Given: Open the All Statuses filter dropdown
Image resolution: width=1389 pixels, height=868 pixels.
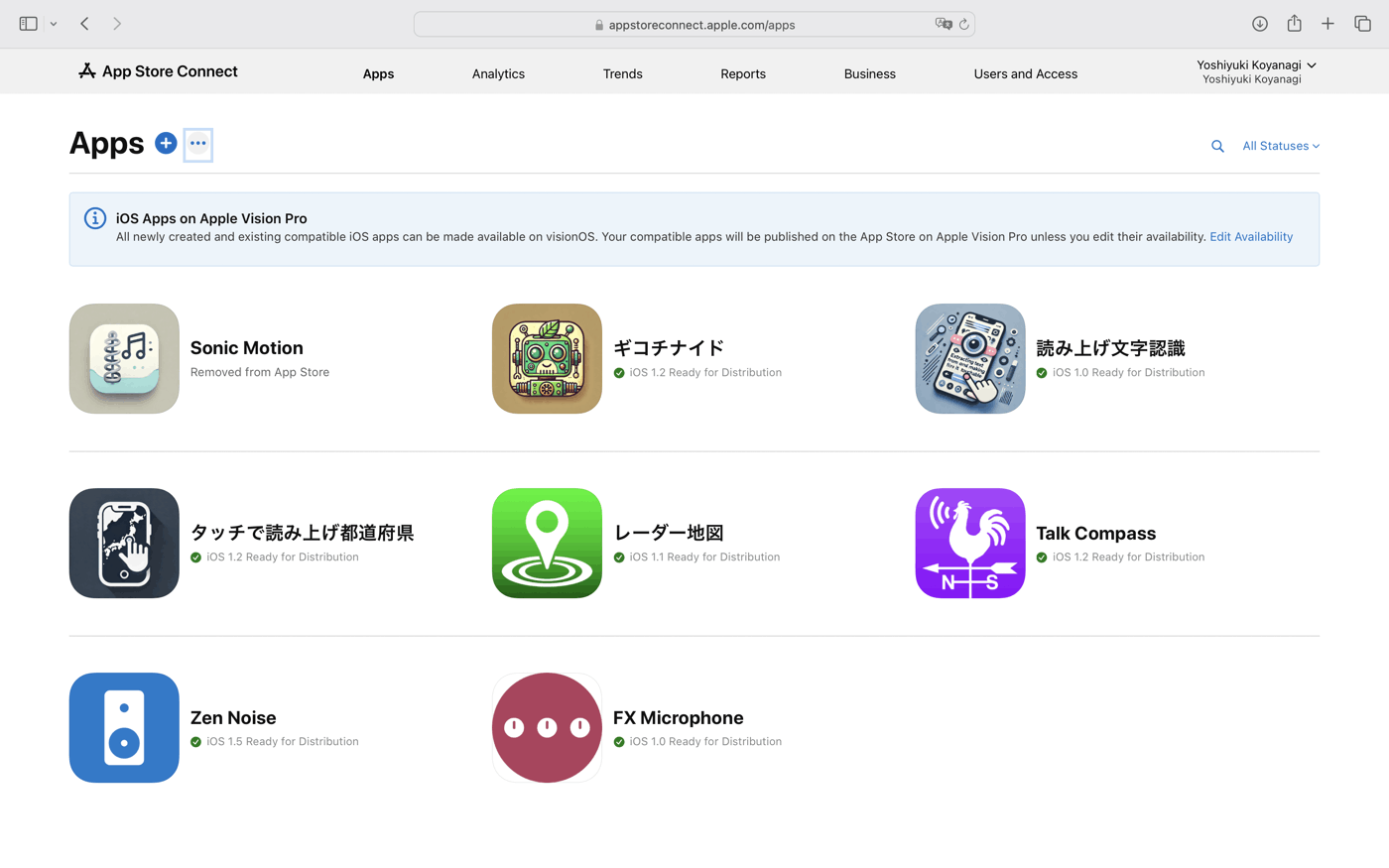Looking at the screenshot, I should point(1280,145).
